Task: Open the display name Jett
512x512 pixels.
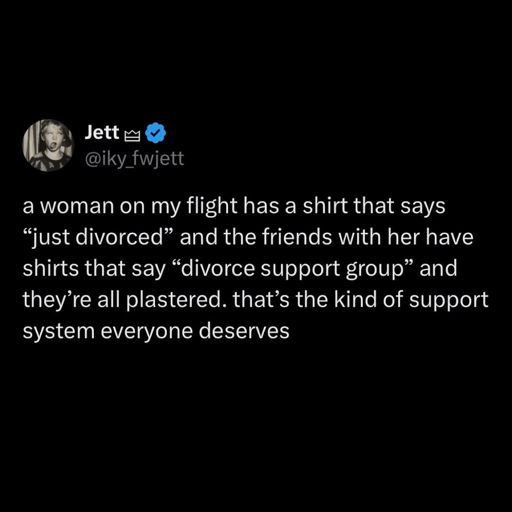Action: 102,132
